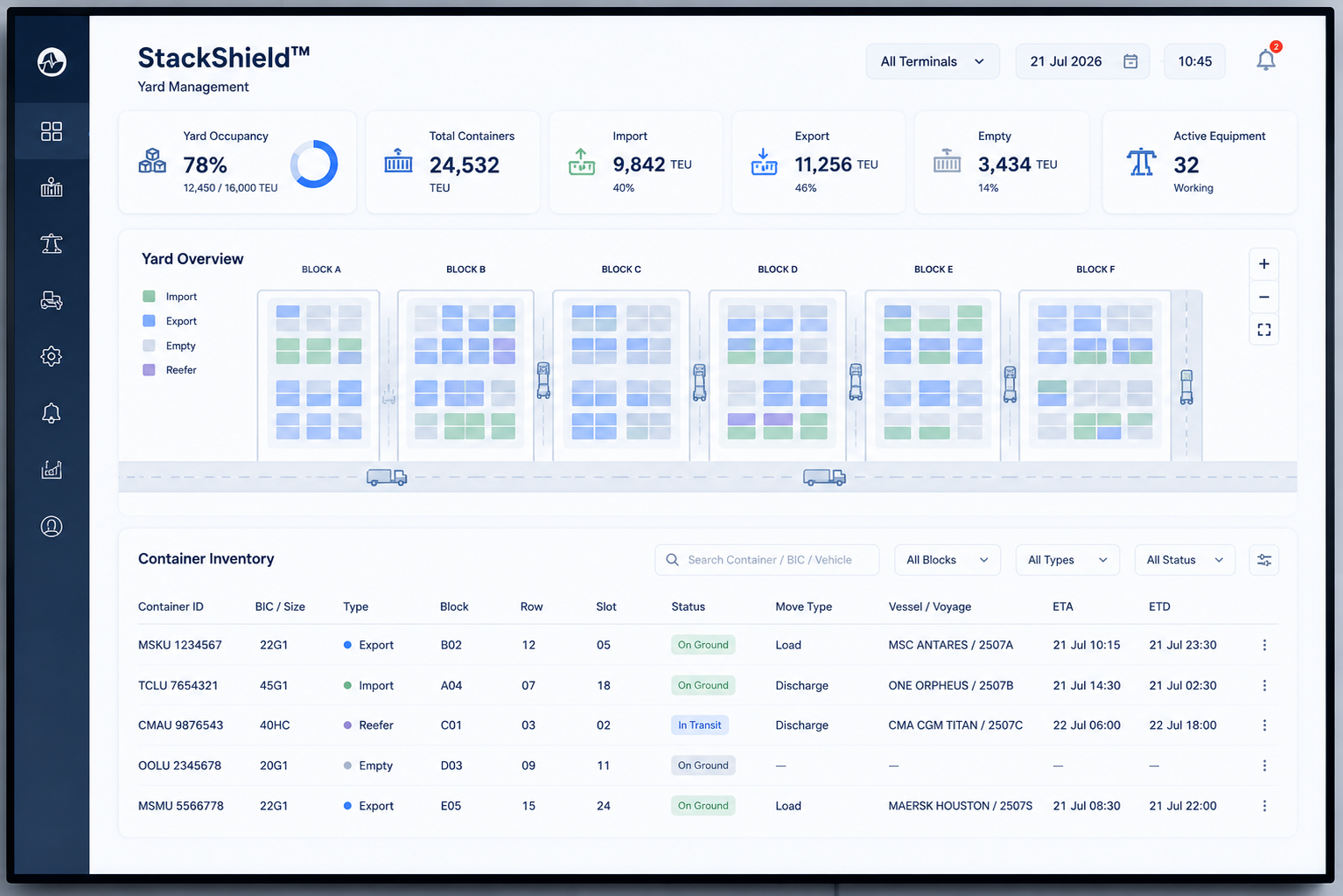Screen dimensions: 1343x896
Task: Click MAERSK HOUSTON / 2507S vessel cell
Action: (960, 806)
